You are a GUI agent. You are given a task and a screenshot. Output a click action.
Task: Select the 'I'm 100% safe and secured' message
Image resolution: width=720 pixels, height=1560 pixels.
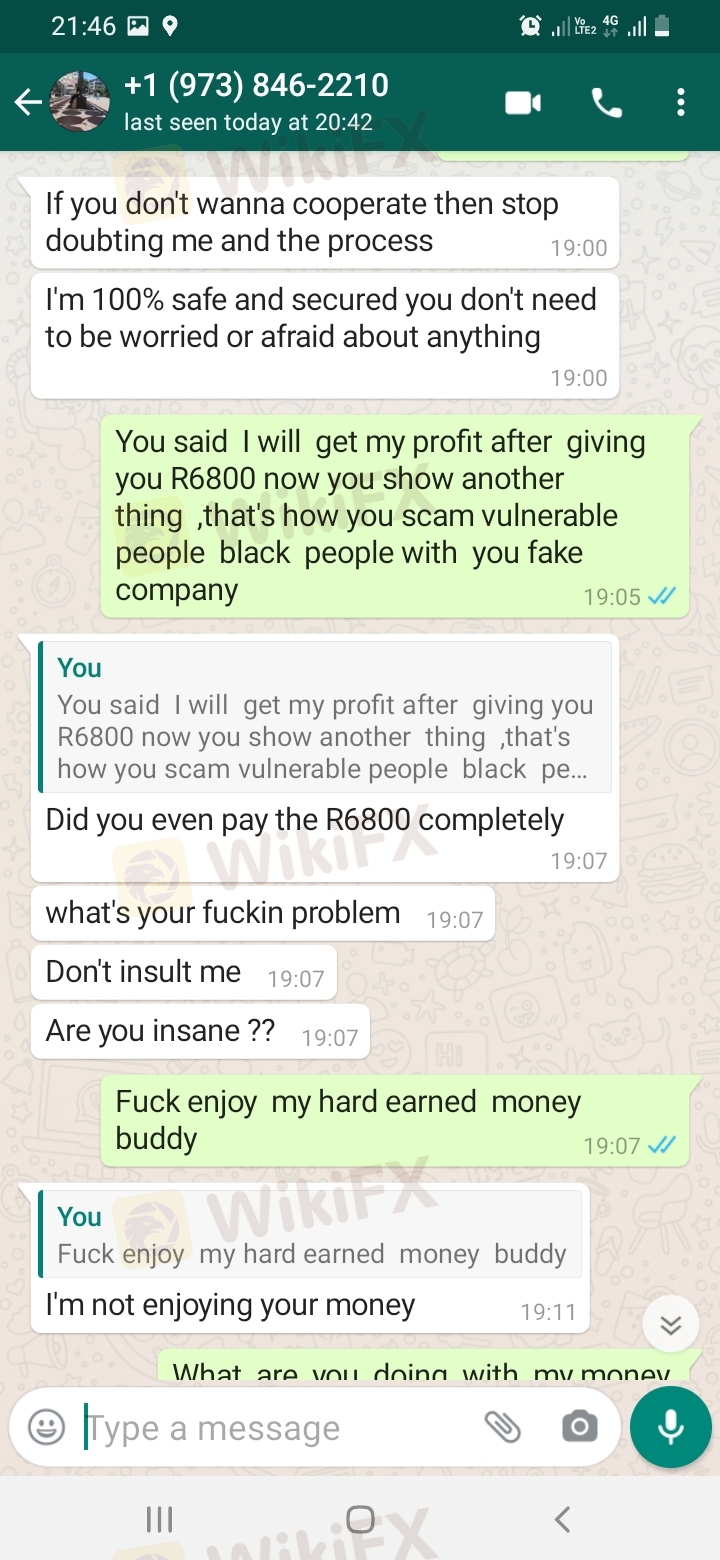325,336
